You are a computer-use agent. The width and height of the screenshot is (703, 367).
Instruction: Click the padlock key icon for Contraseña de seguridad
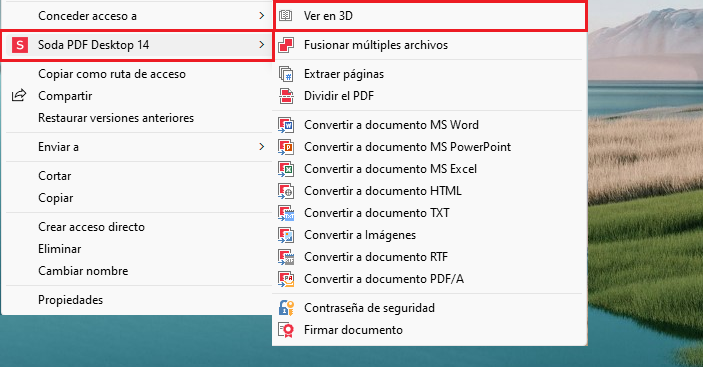coord(286,308)
